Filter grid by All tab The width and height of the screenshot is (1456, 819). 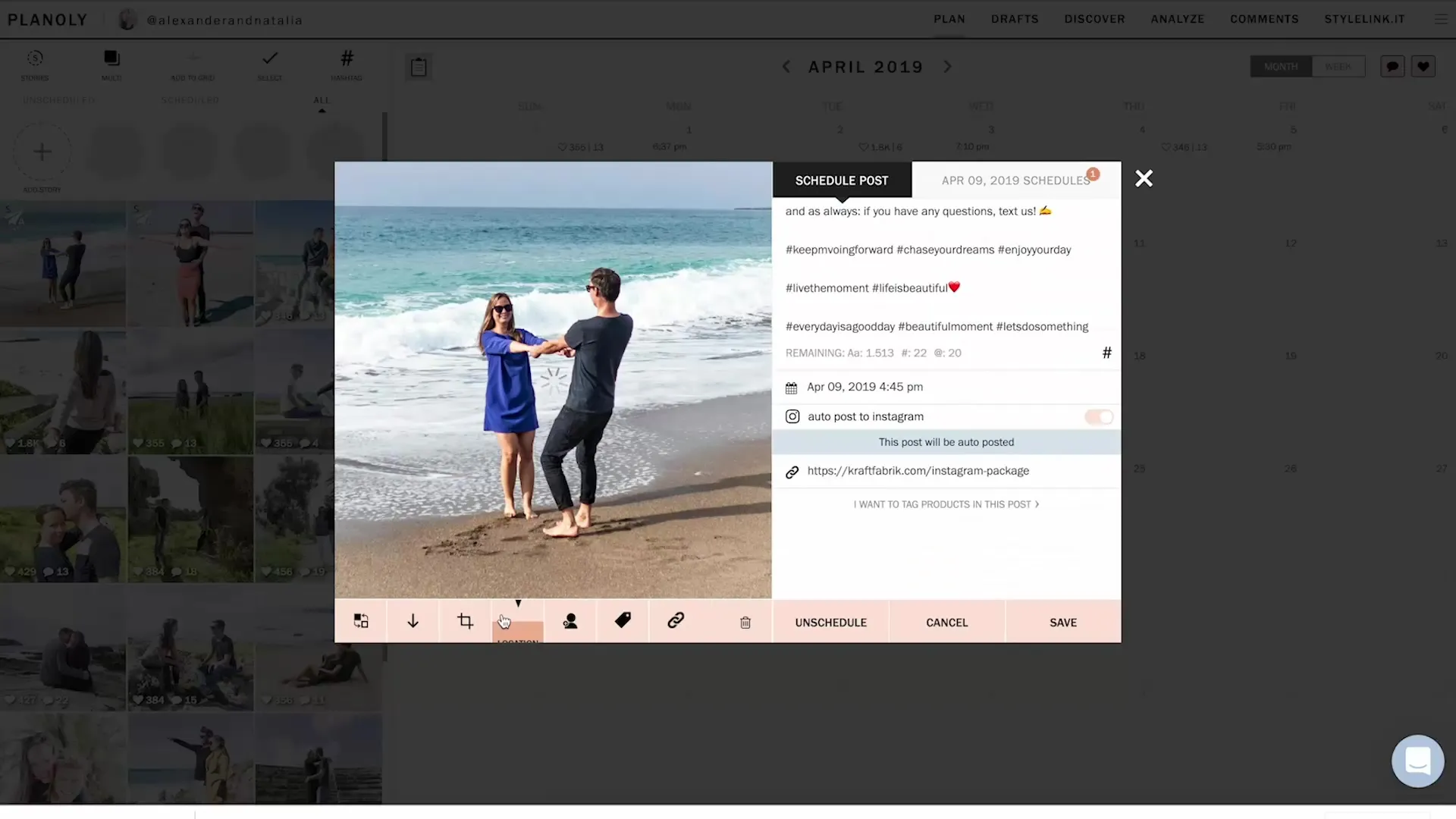pyautogui.click(x=322, y=100)
